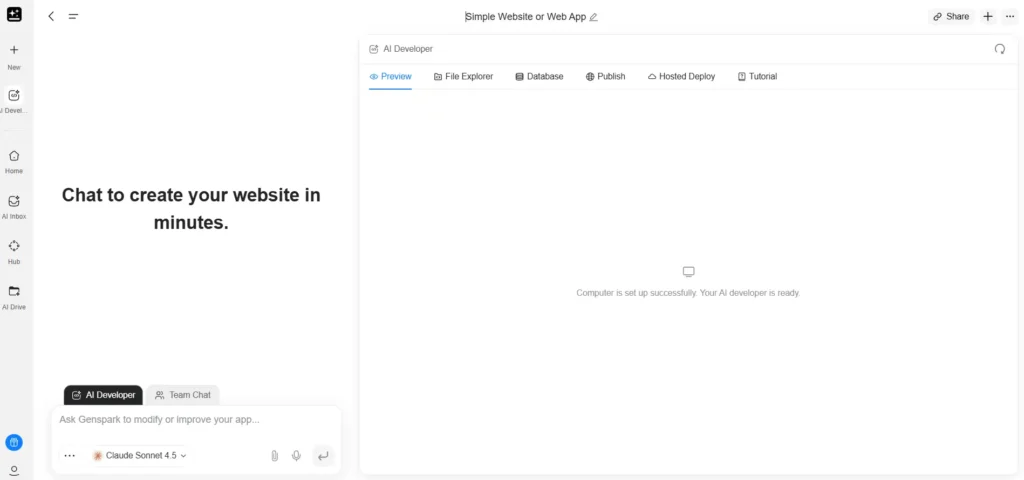Switch to AI Developer chat mode
The image size is (1024, 480).
(x=103, y=395)
